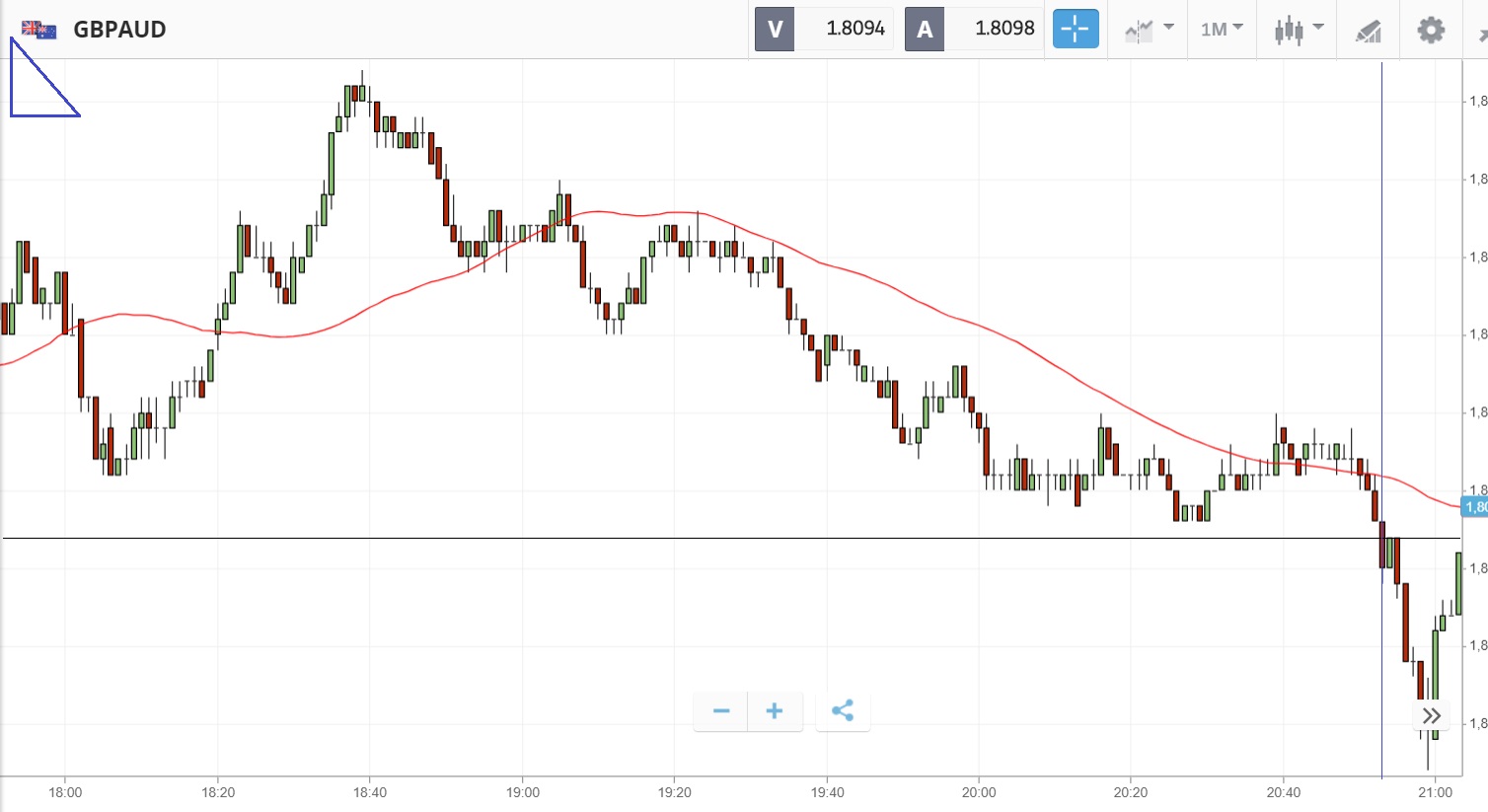Click the GBPAUD instrument name
Screen dimensions: 1488x812
119,30
